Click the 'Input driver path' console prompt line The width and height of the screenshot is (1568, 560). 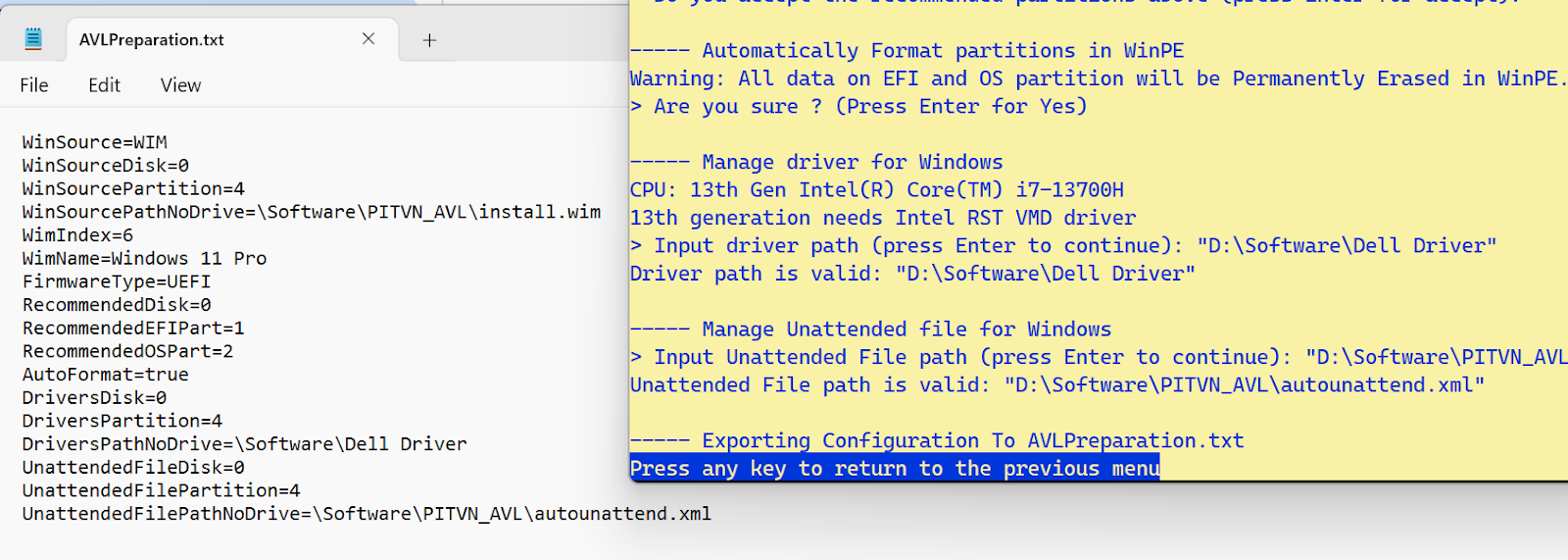1063,246
